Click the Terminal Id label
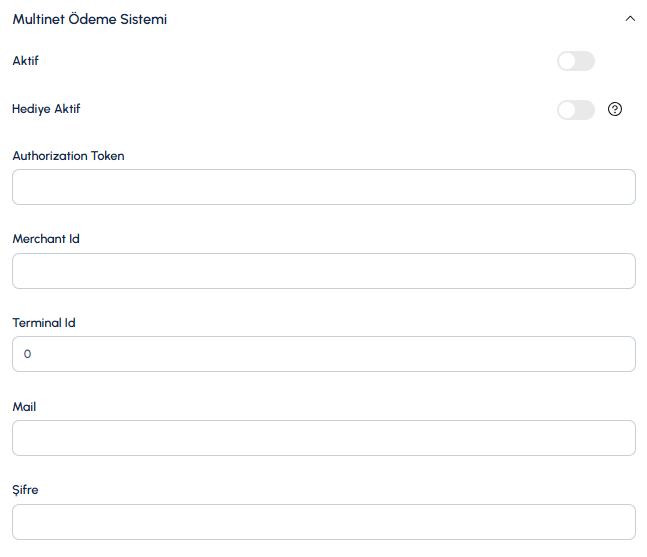647x557 pixels. [x=44, y=323]
